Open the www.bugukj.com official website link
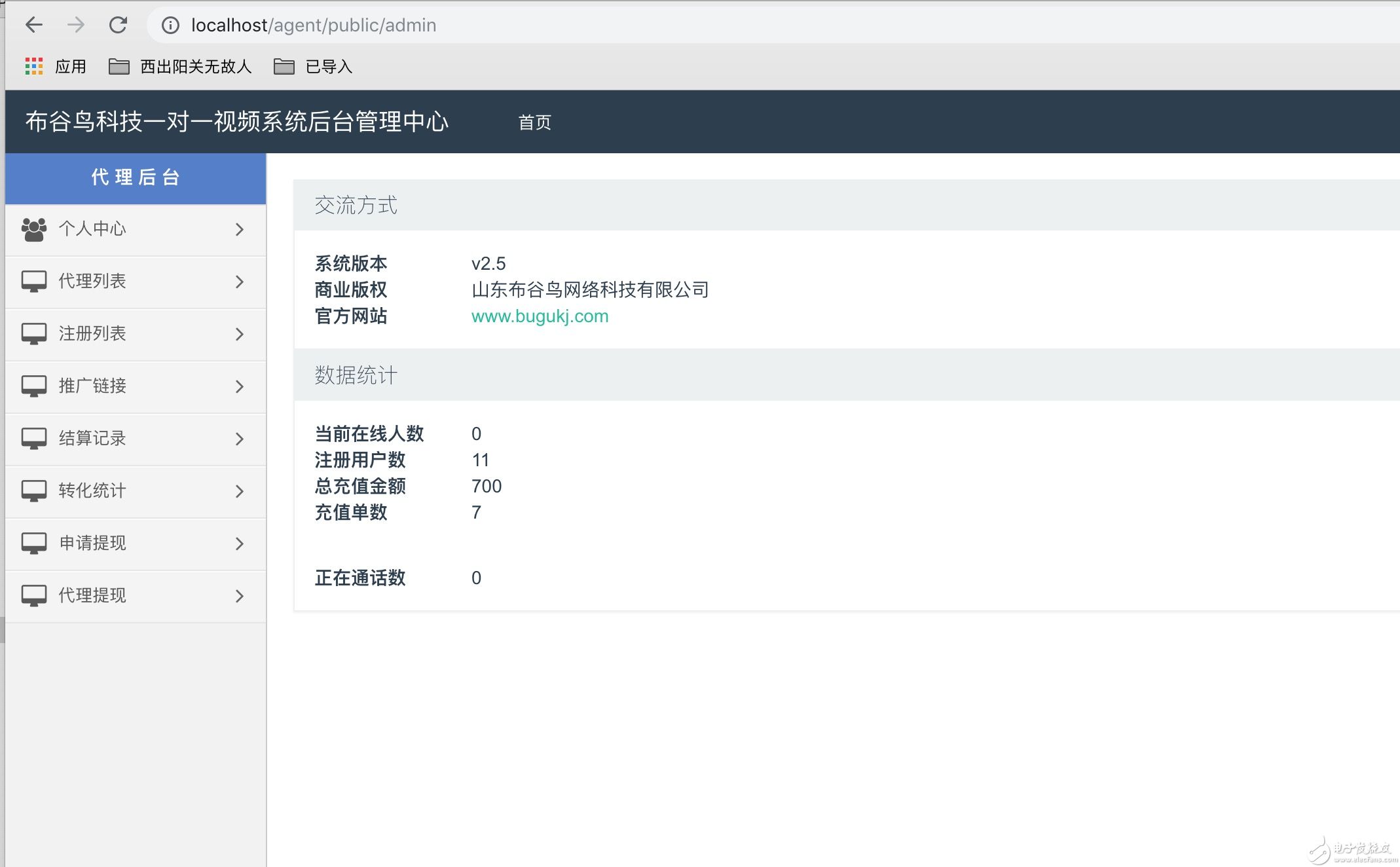 coord(540,316)
